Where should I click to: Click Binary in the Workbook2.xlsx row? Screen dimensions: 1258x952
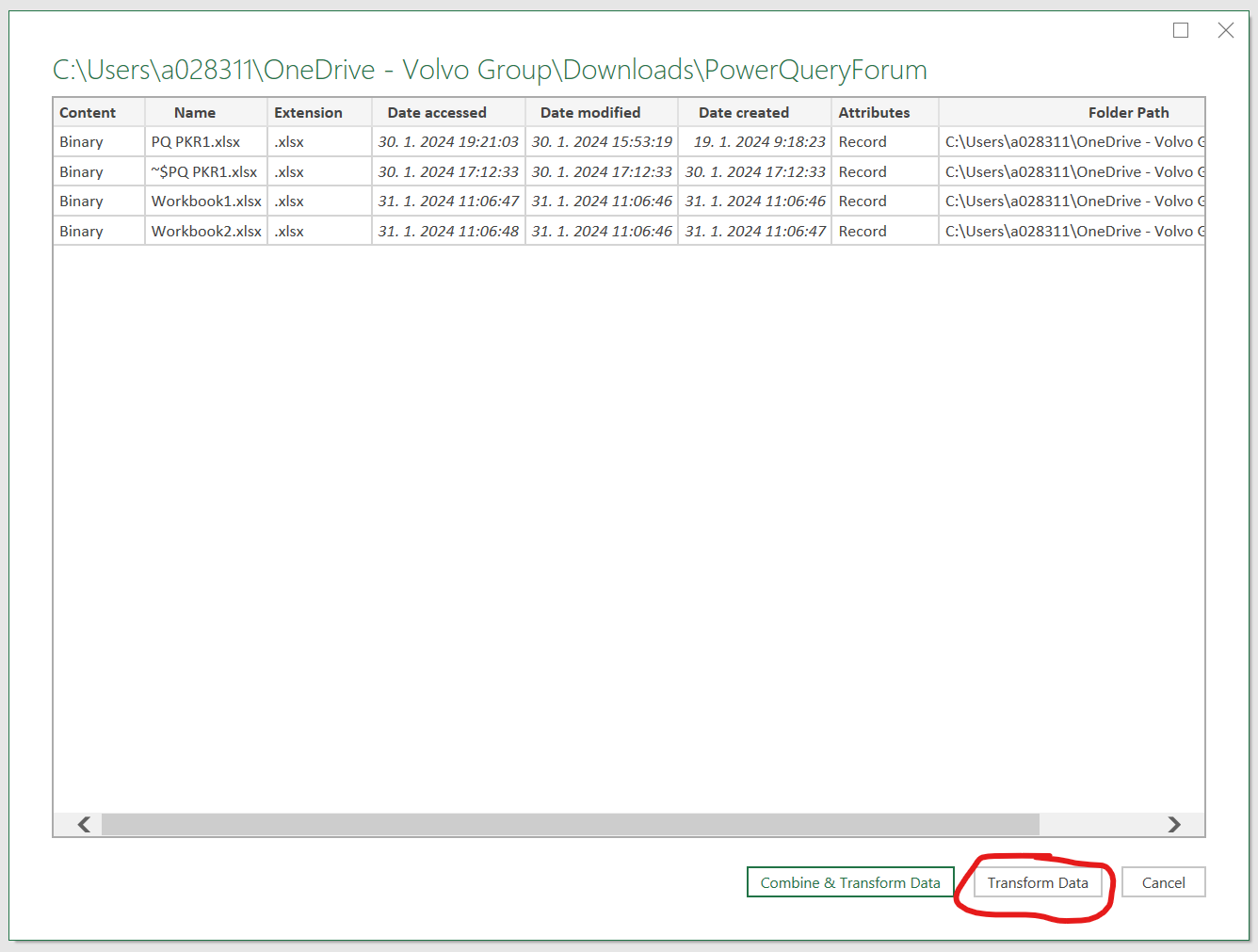(81, 232)
